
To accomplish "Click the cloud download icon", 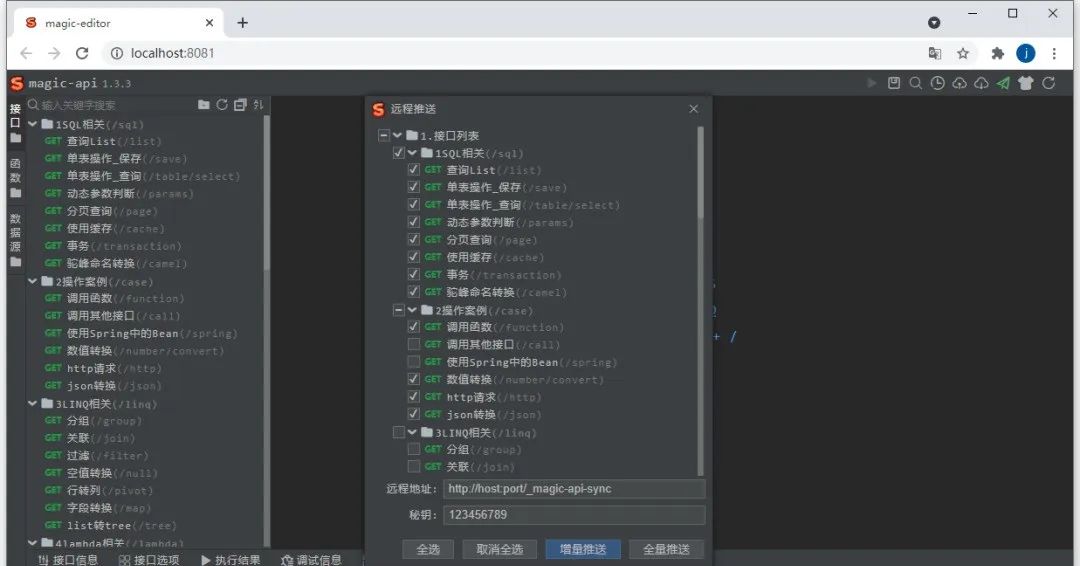I will 982,83.
